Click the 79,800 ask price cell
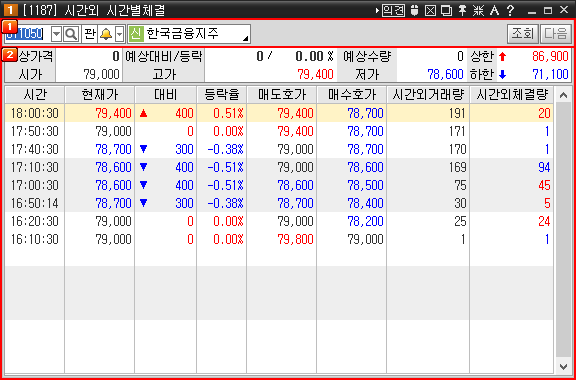Image resolution: width=576 pixels, height=380 pixels. tap(296, 239)
